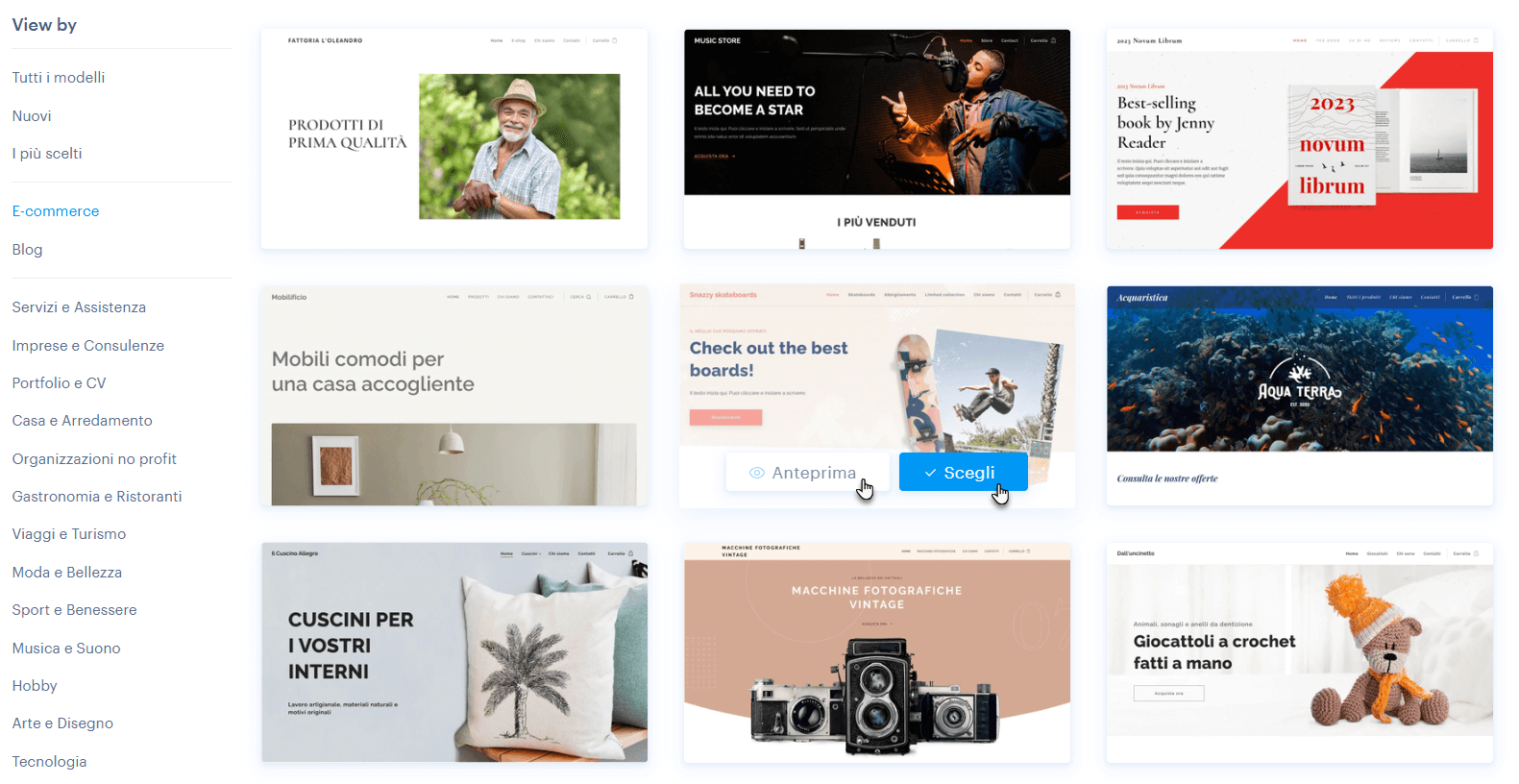Select the Cuscini per i vostri interni template
The image size is (1519, 784).
pos(454,652)
